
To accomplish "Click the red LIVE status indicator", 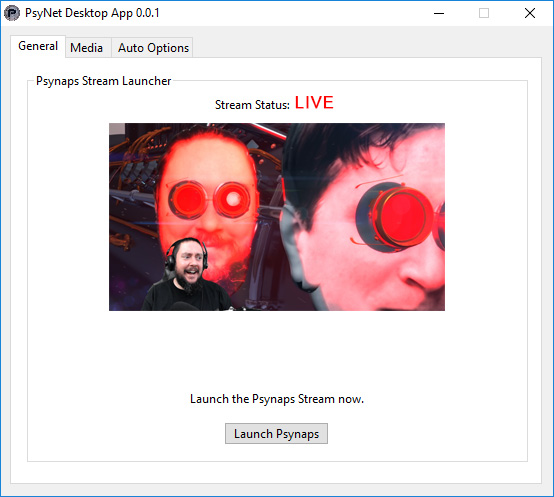I will coord(314,103).
